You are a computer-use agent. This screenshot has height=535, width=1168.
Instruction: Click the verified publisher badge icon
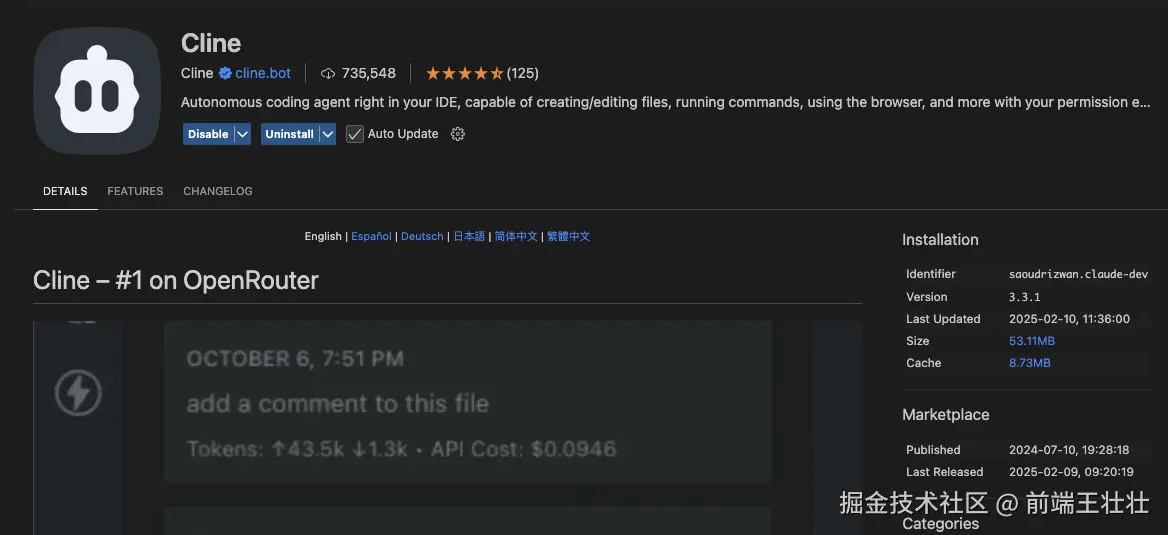[x=225, y=73]
